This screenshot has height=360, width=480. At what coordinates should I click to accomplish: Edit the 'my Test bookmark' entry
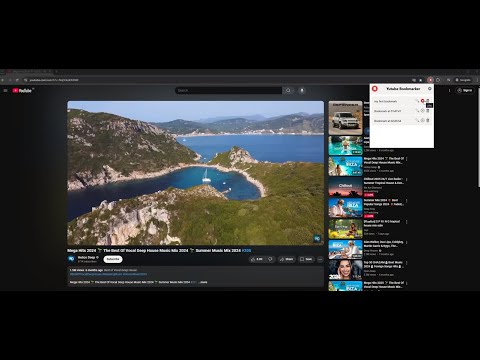pos(417,101)
